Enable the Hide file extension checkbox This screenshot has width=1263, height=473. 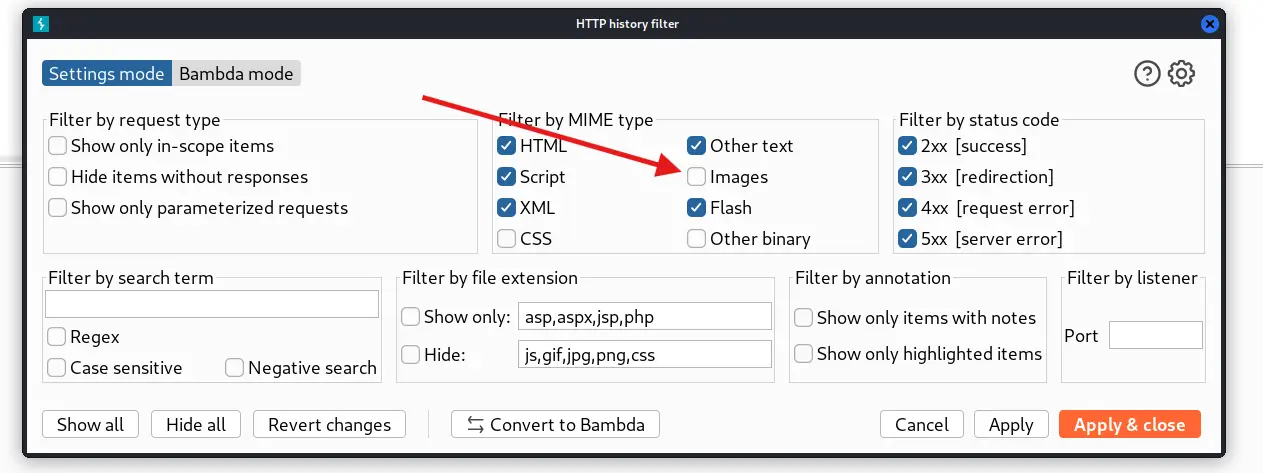pyautogui.click(x=411, y=354)
